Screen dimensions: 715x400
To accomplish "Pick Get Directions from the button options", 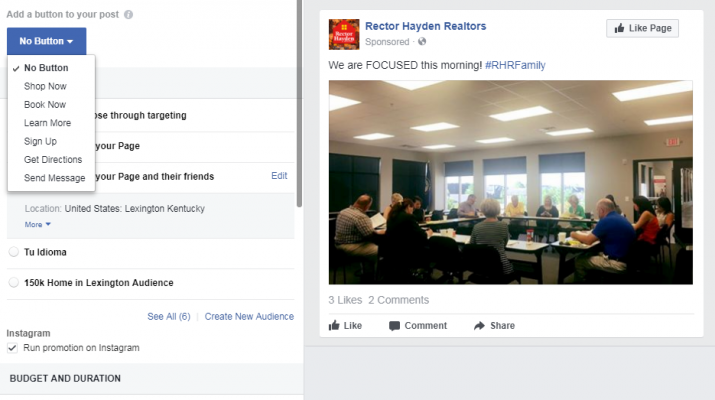I will [x=53, y=160].
